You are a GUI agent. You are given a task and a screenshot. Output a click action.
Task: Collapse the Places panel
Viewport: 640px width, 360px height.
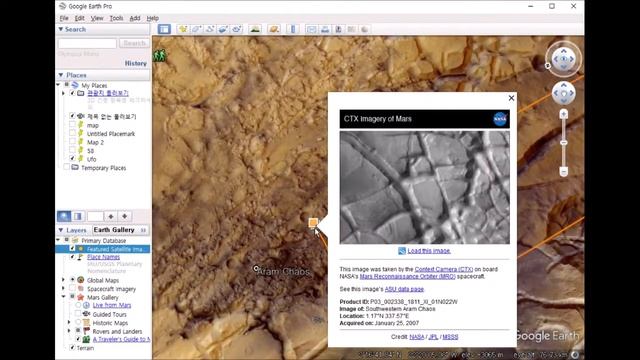[61, 75]
